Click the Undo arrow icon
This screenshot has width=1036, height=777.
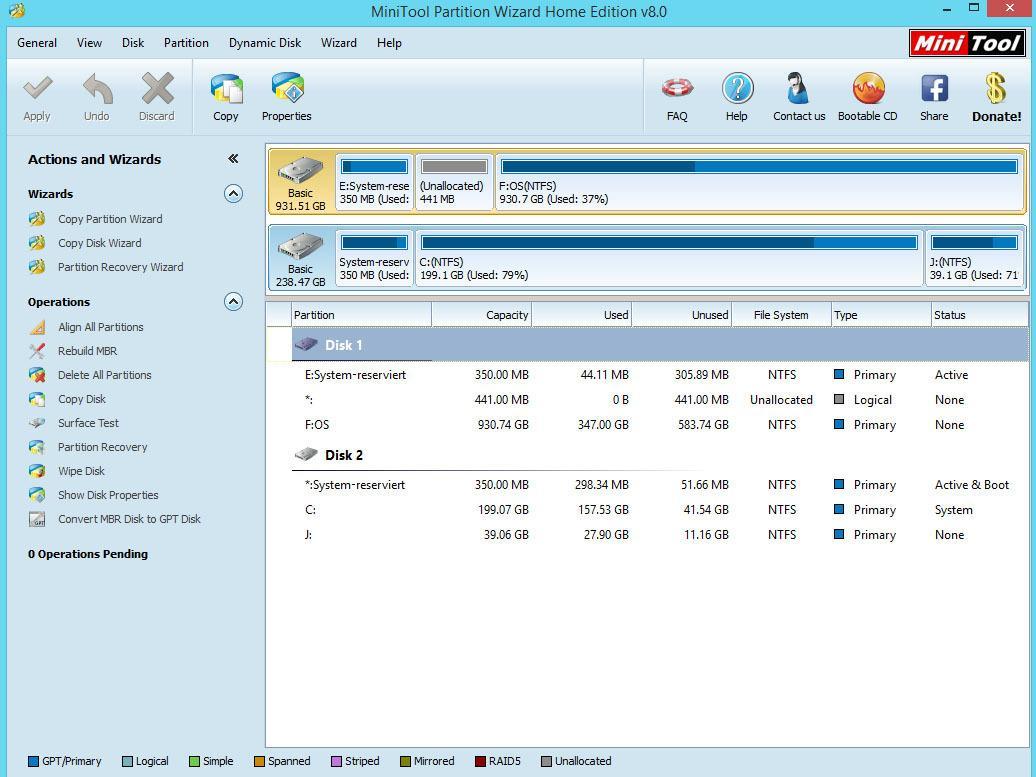(x=97, y=89)
